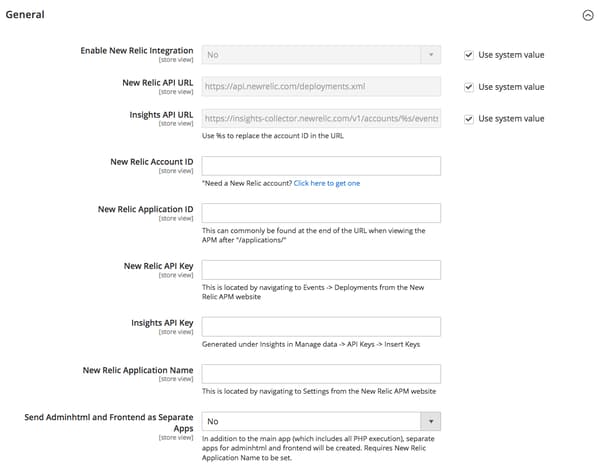Focus the New Relic Account ID field

pos(321,165)
